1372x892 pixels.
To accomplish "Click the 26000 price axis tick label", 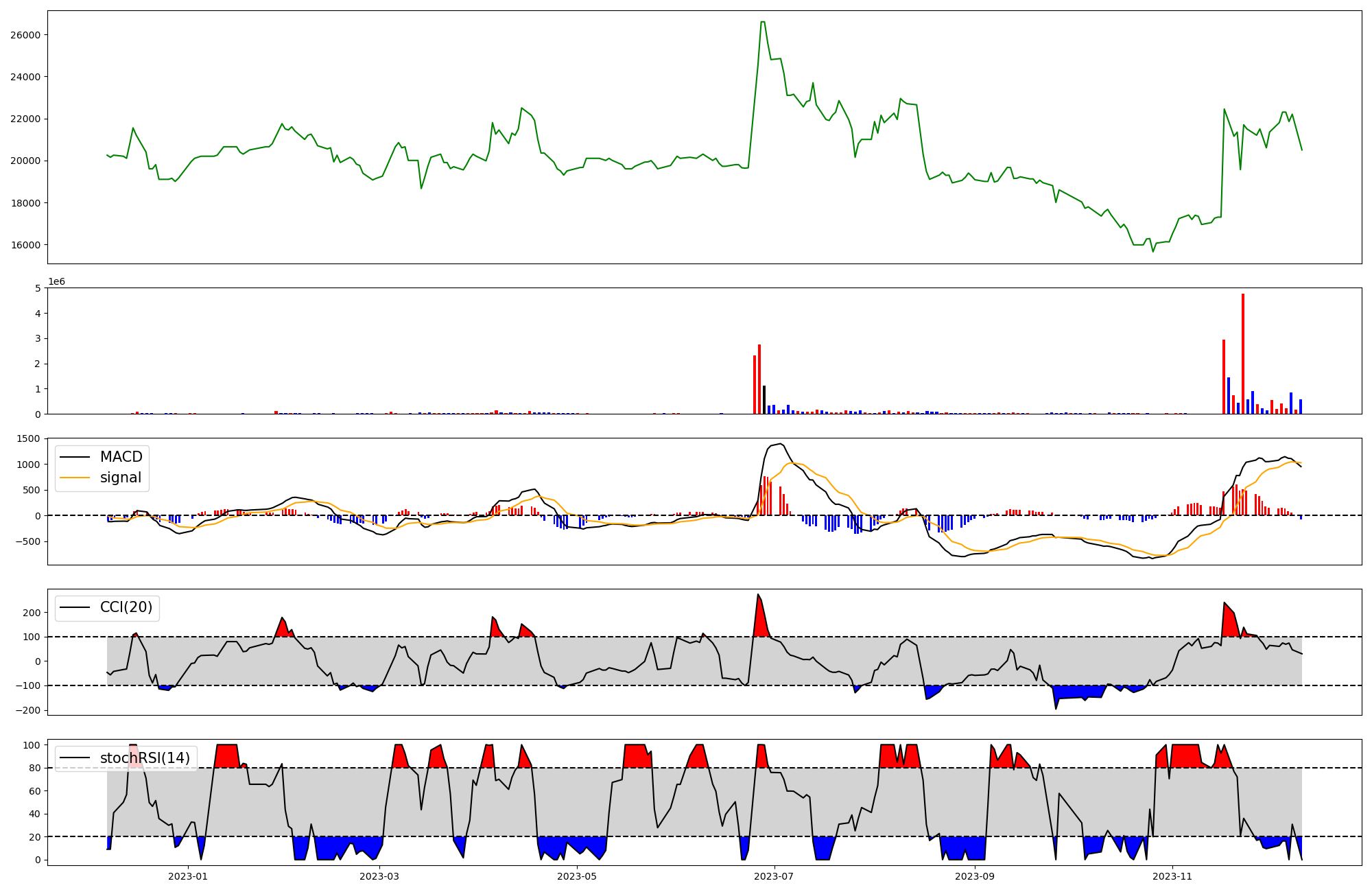I will coord(25,35).
